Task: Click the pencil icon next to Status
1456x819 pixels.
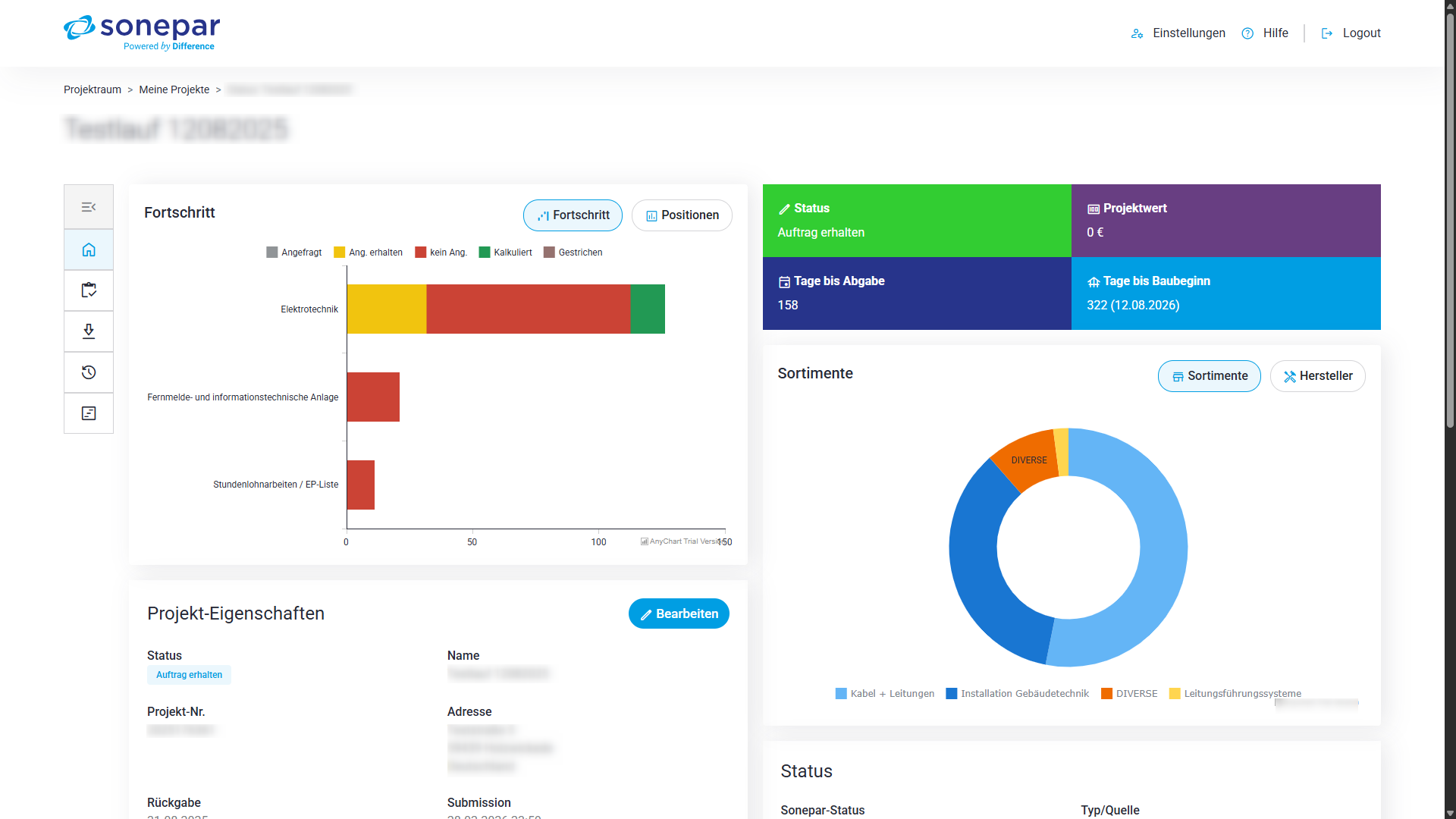Action: (x=785, y=209)
